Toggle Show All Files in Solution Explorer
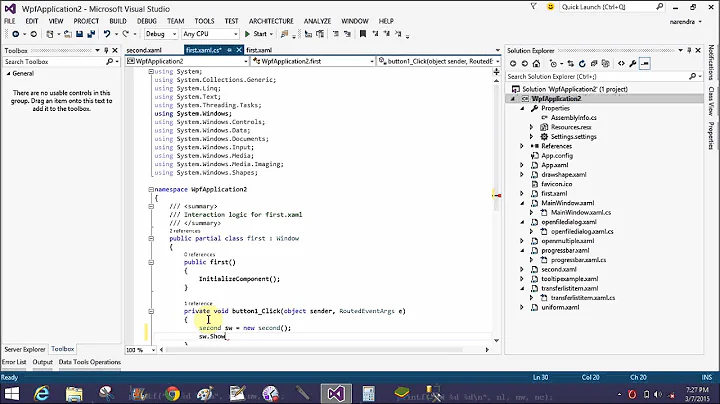The width and height of the screenshot is (720, 404). pyautogui.click(x=605, y=64)
